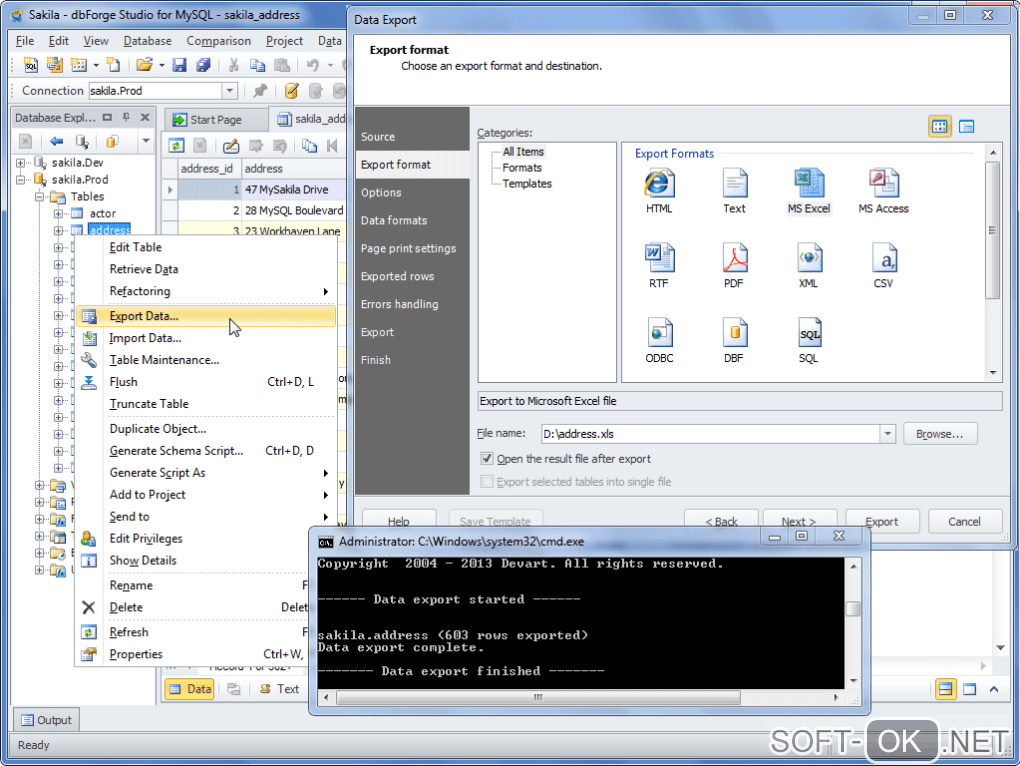Select Formats category in list
The width and height of the screenshot is (1020, 766).
coord(522,168)
